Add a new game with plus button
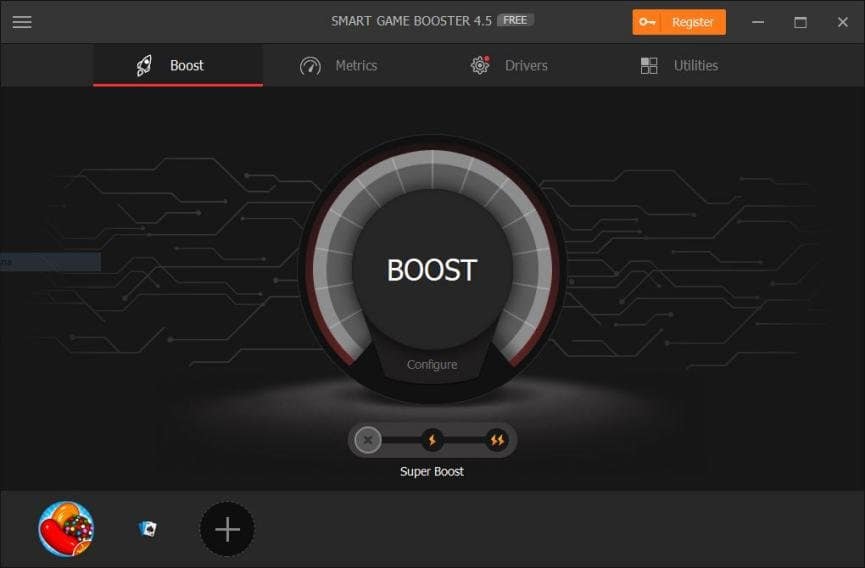The height and width of the screenshot is (568, 865). point(227,529)
